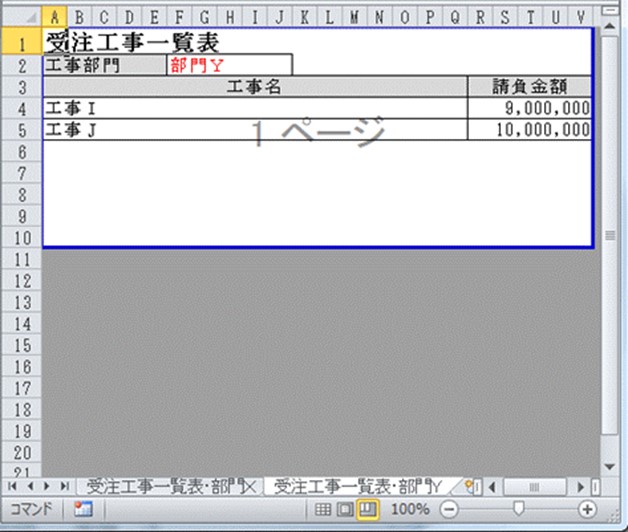Open the 受注工事一覧表-部門X sheet tab
Viewport: 628px width, 532px height.
(170, 485)
